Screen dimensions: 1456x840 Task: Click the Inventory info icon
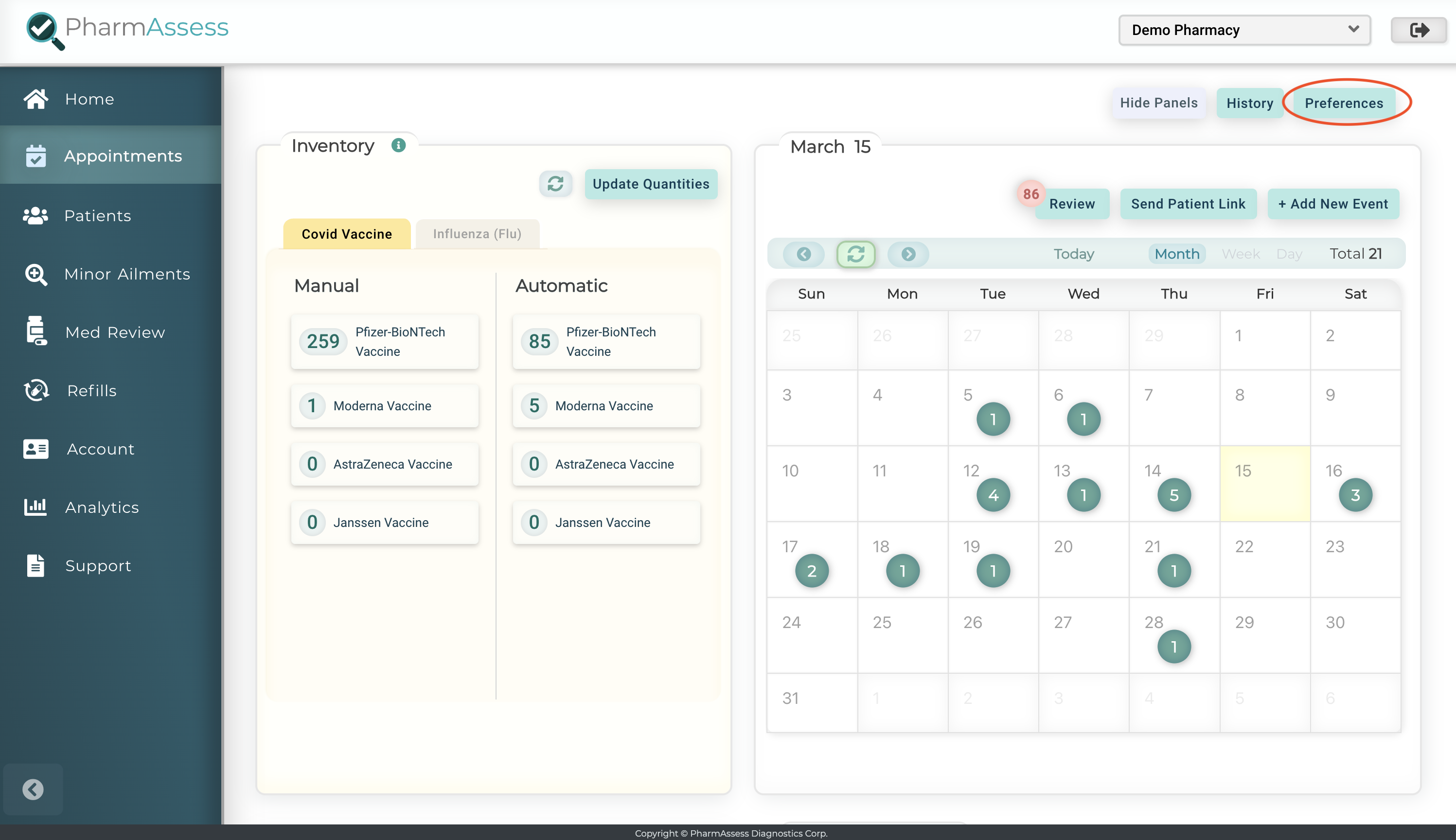(399, 145)
